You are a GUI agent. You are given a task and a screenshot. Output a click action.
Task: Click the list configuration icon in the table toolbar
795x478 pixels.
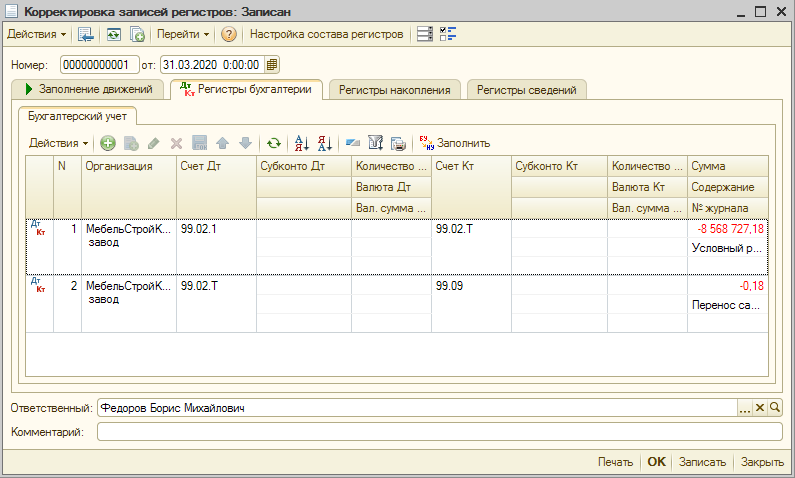click(x=375, y=143)
